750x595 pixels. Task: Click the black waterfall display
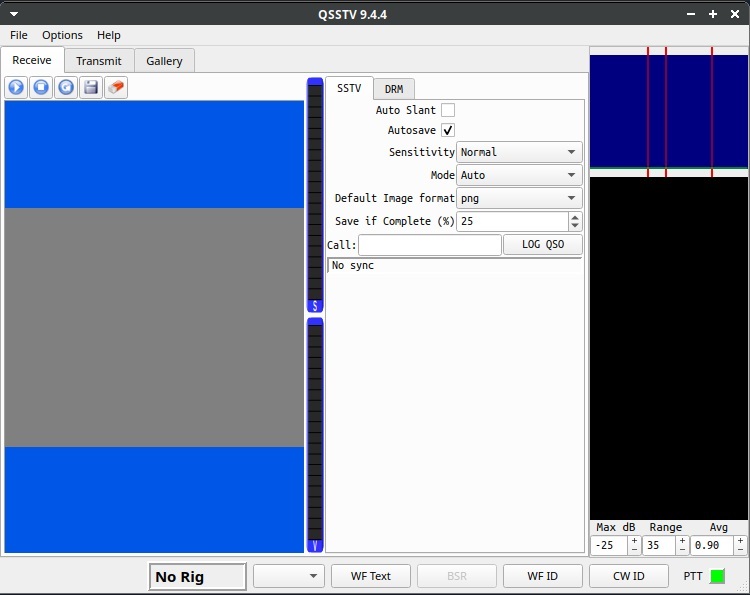(669, 348)
